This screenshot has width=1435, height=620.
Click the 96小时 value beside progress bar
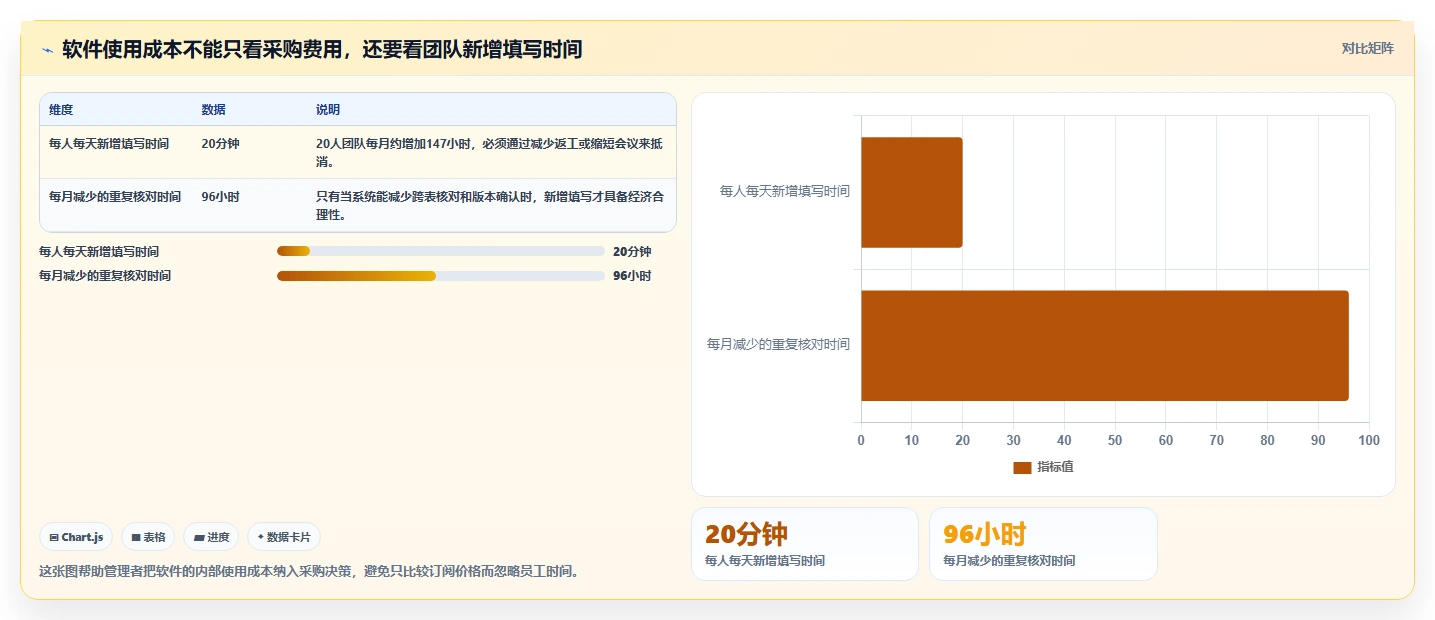click(x=632, y=276)
